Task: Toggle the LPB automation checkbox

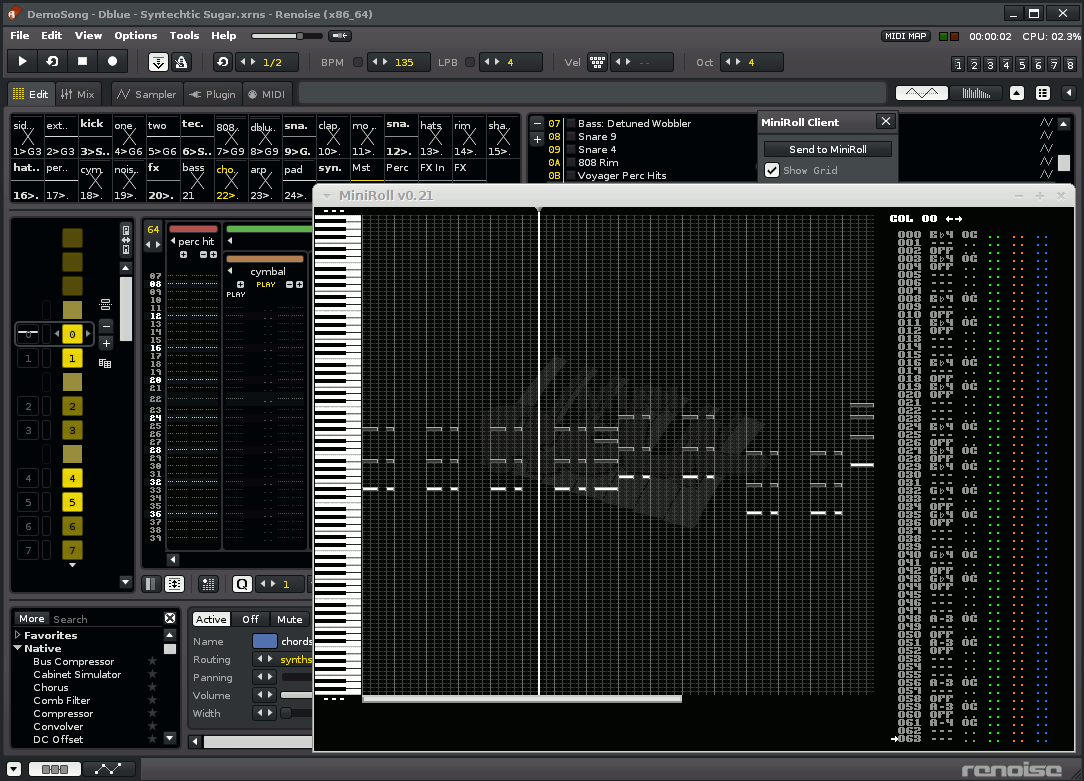Action: pyautogui.click(x=470, y=62)
